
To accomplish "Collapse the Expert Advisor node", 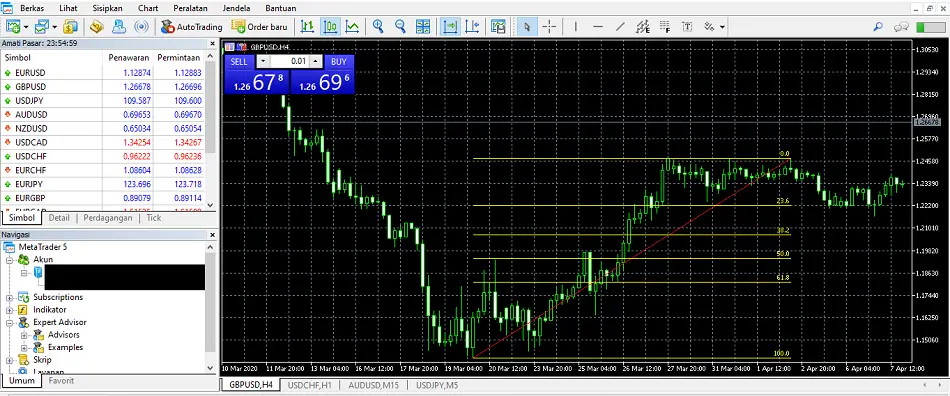I will click(x=10, y=323).
